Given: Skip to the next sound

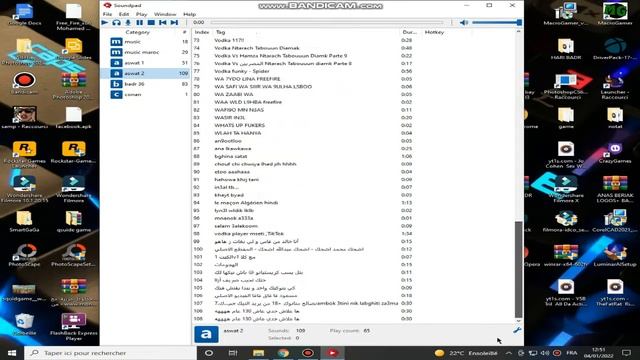Looking at the screenshot, I should (174, 22).
